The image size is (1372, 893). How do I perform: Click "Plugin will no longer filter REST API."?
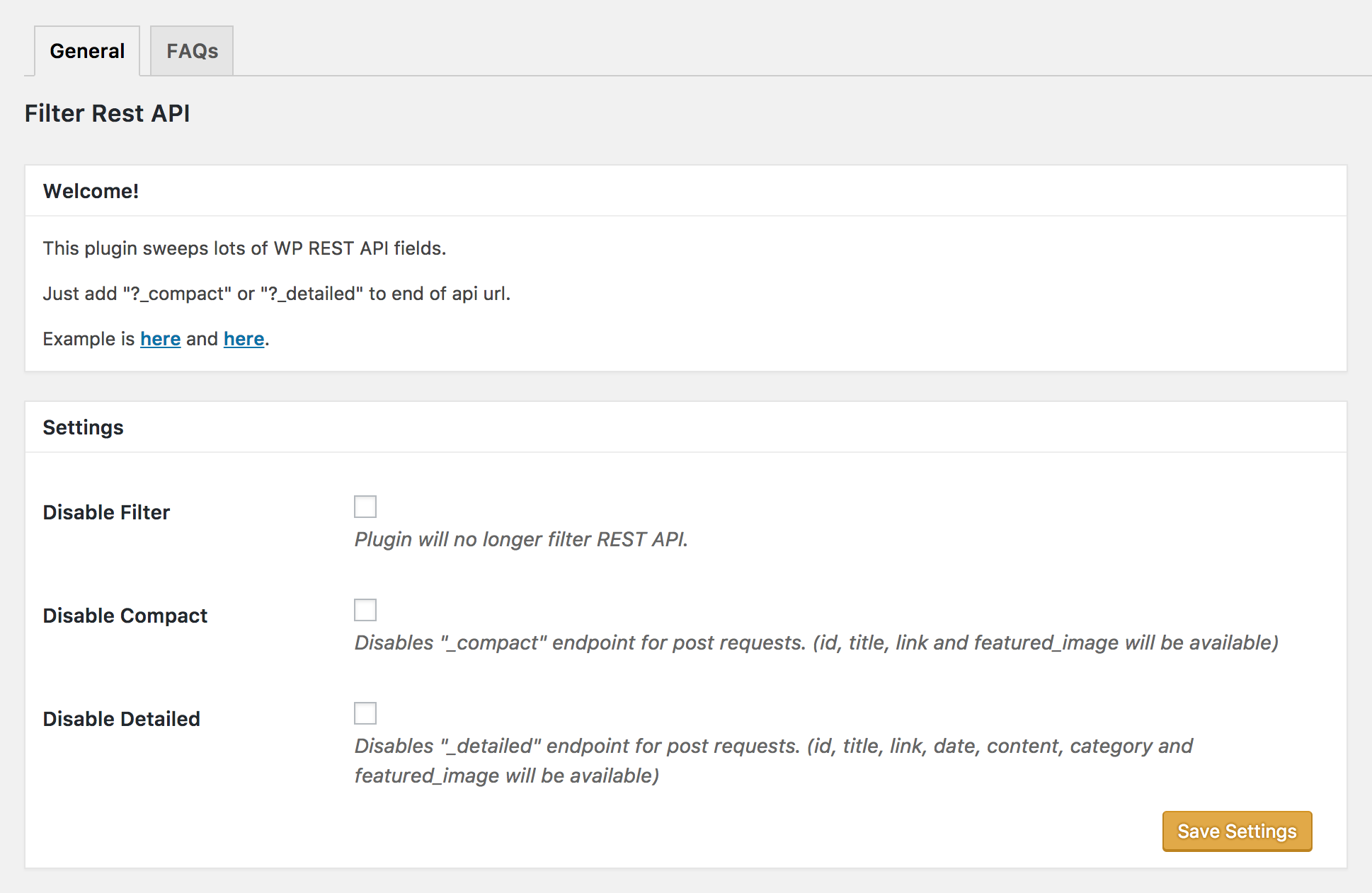point(521,539)
